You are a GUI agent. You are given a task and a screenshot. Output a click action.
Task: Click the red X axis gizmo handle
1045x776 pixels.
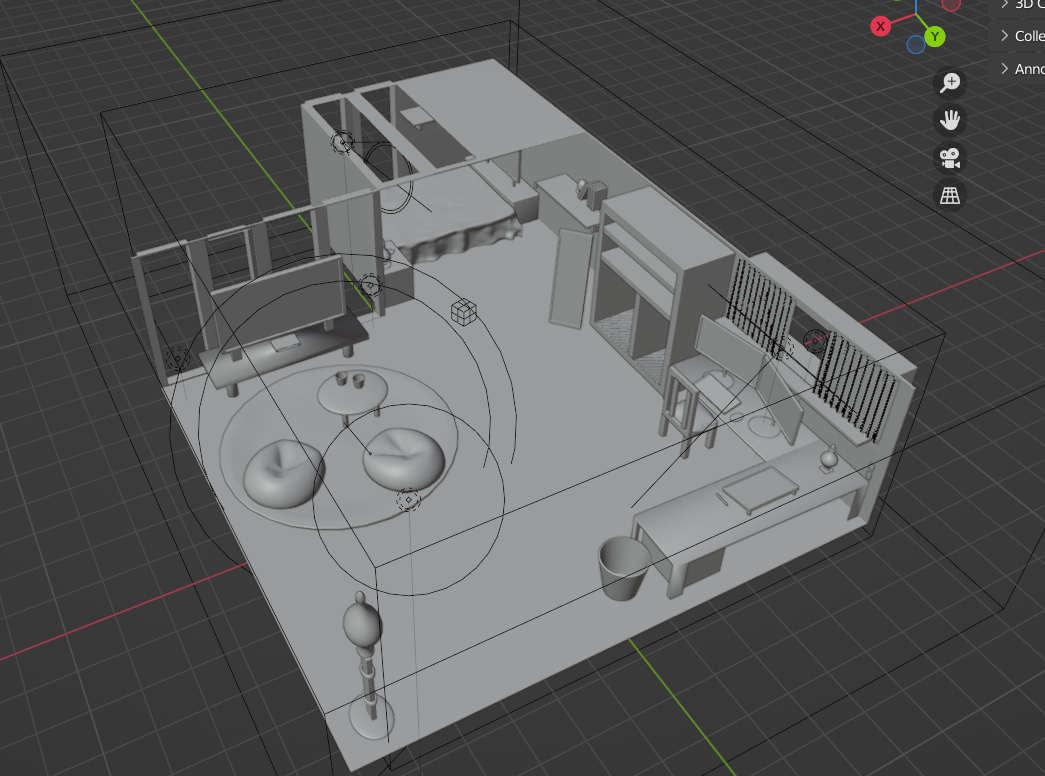tap(881, 27)
